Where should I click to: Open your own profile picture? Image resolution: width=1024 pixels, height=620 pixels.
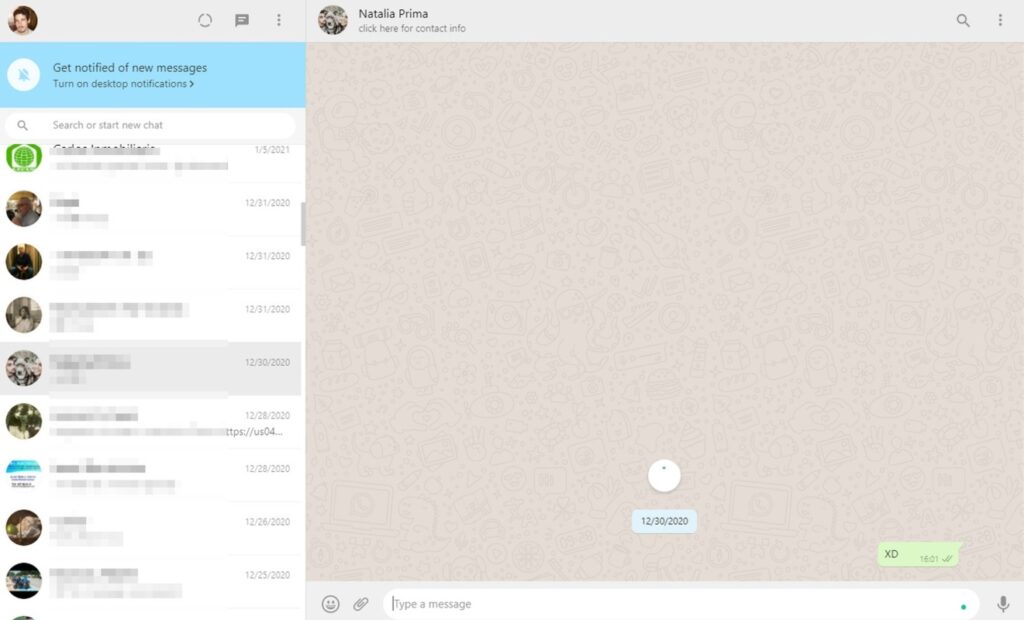click(x=22, y=20)
